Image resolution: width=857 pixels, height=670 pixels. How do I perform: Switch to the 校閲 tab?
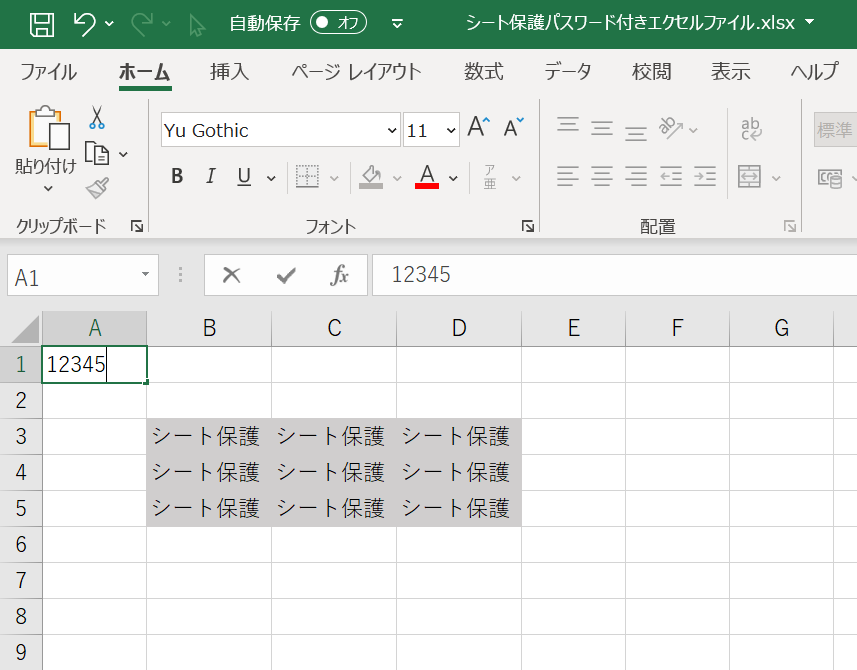(651, 72)
